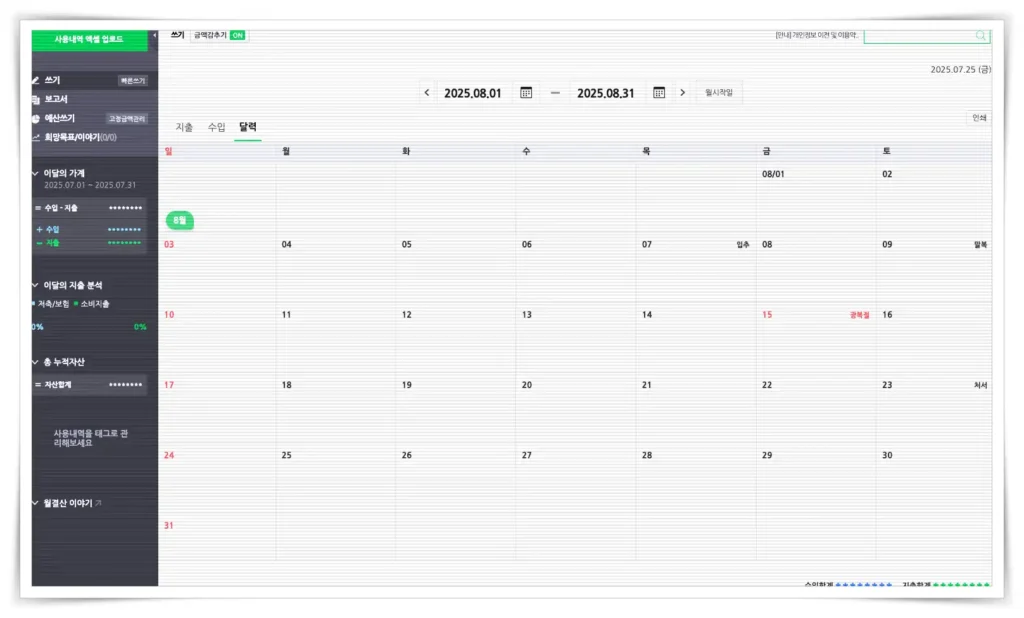Click the equals icon beside 수입 - 지출
Screen dimensions: 1024x618
point(38,208)
